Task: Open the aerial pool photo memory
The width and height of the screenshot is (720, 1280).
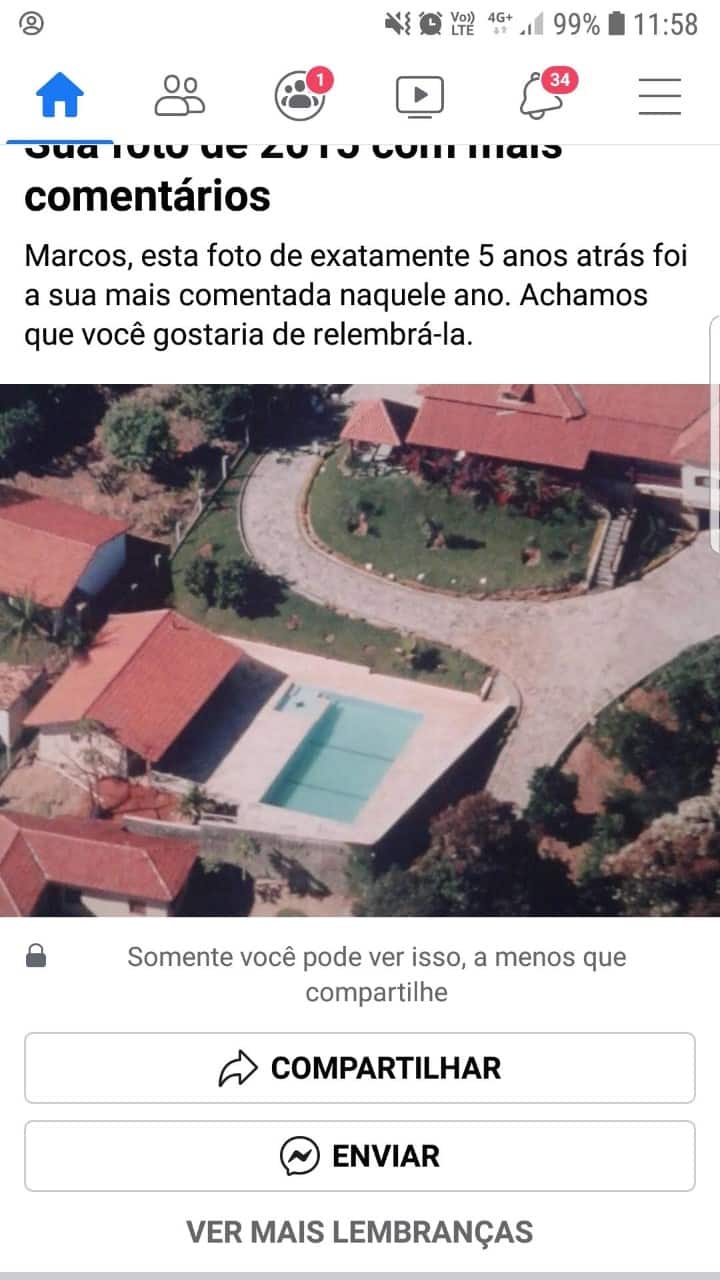Action: [360, 650]
